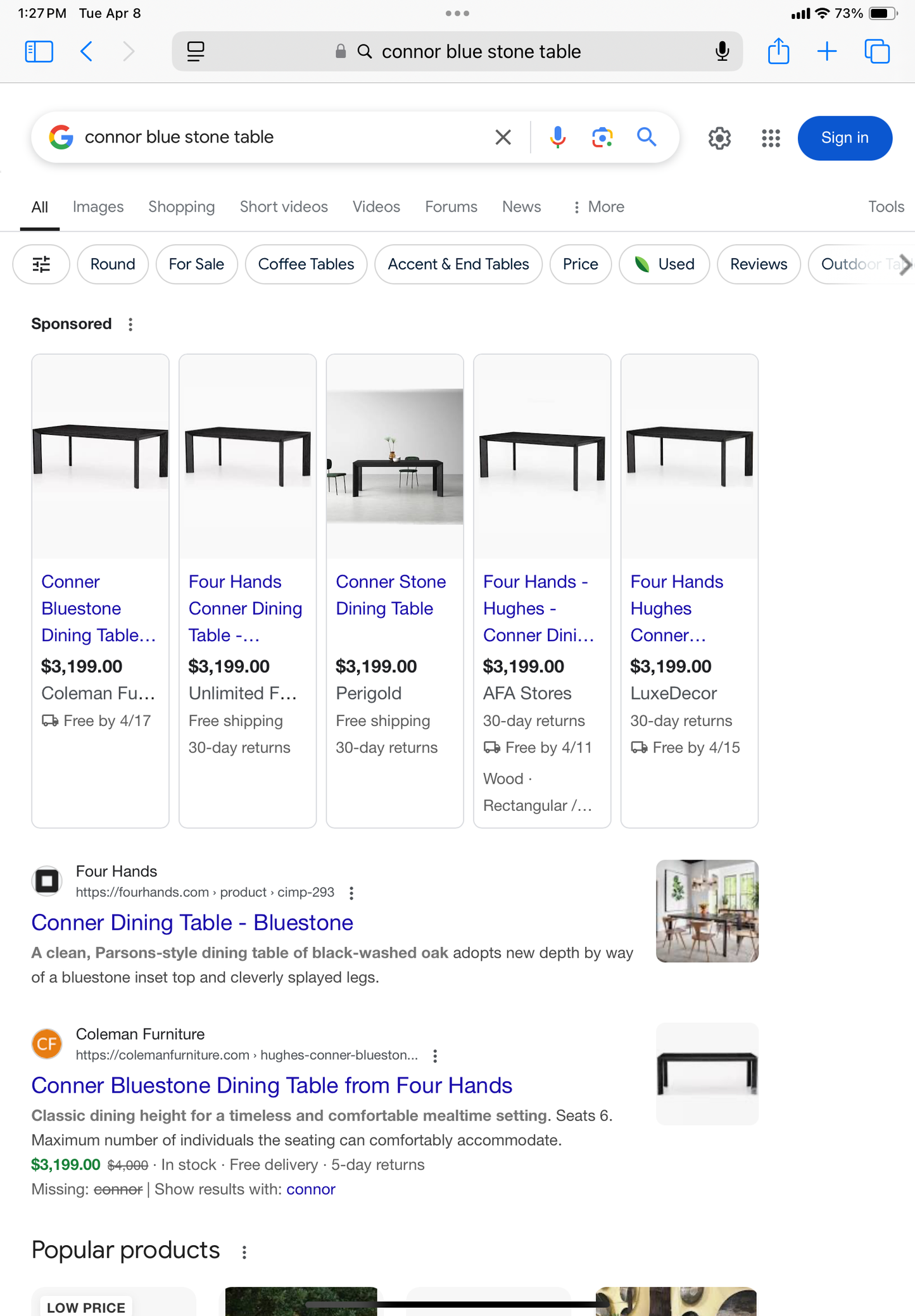
Task: Tap the battery status indicator
Action: [x=883, y=13]
